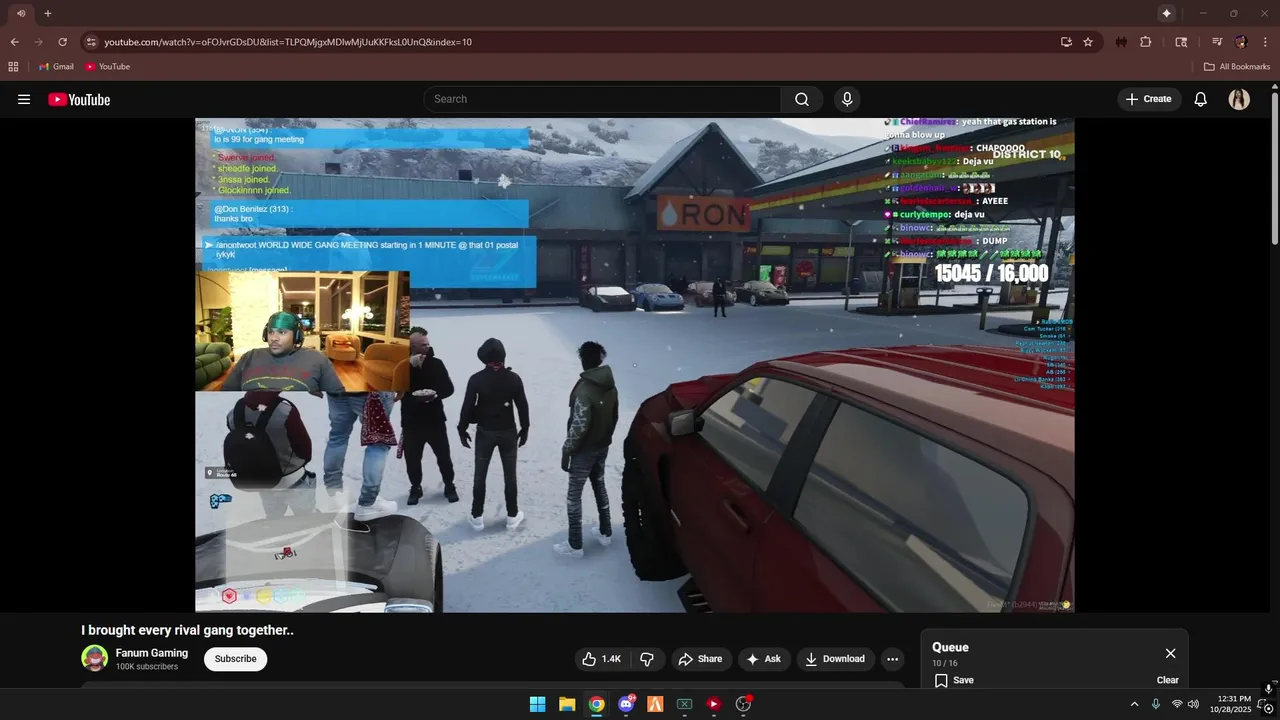Open the Fanum Gaming channel avatar
1280x720 pixels.
click(94, 658)
